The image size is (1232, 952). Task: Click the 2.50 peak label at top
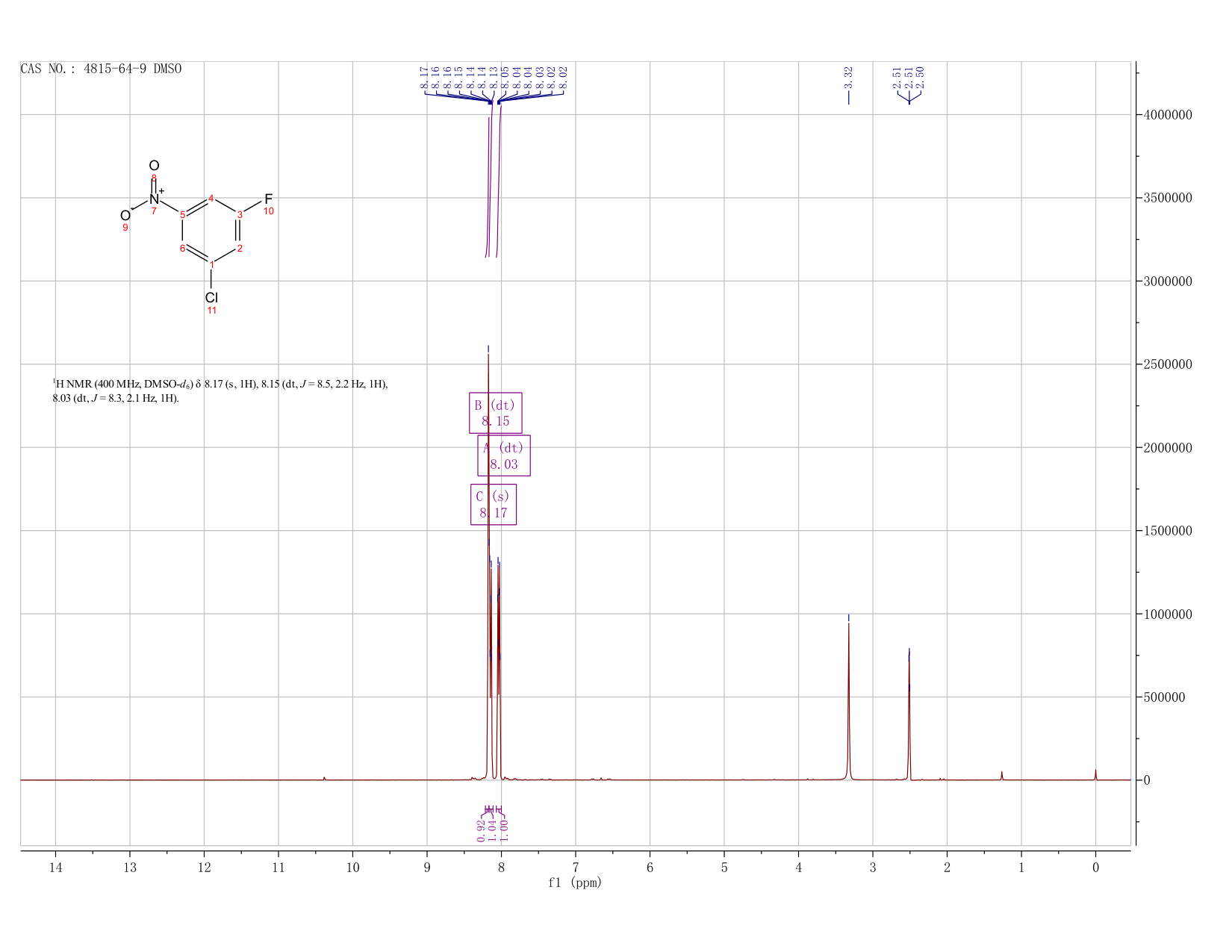coord(920,77)
